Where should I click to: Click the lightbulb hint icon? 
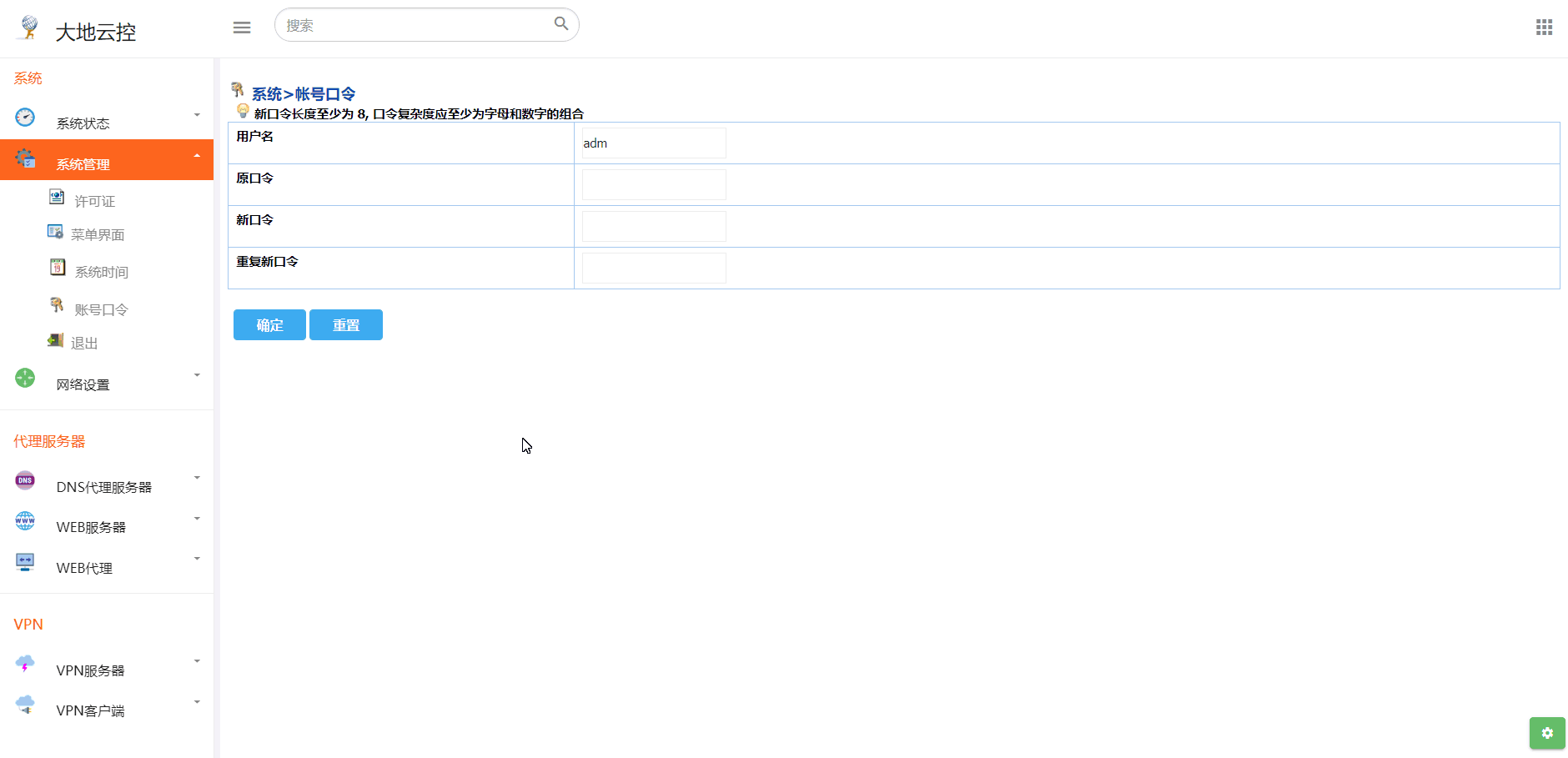(x=243, y=110)
